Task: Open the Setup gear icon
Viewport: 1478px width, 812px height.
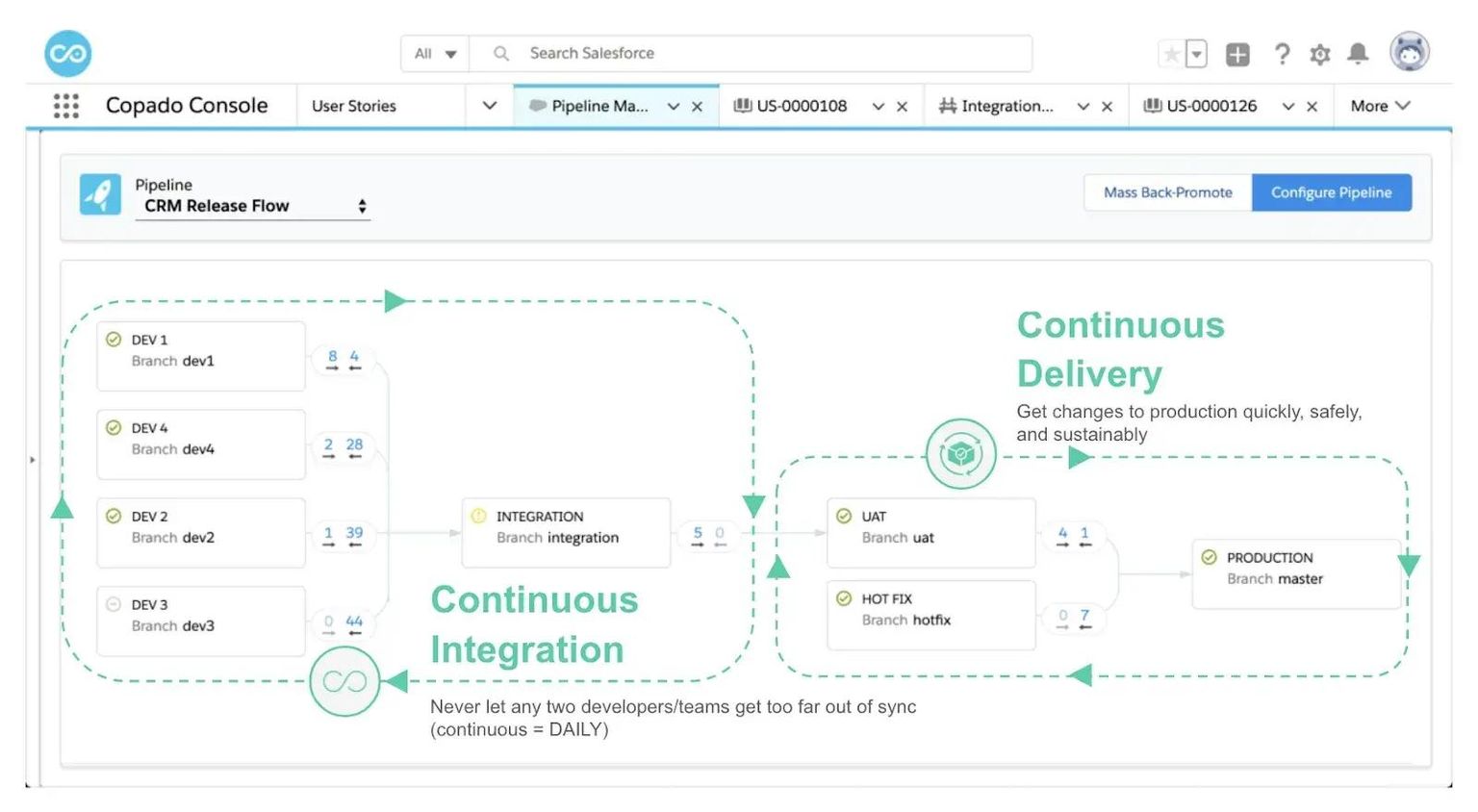Action: (x=1320, y=55)
